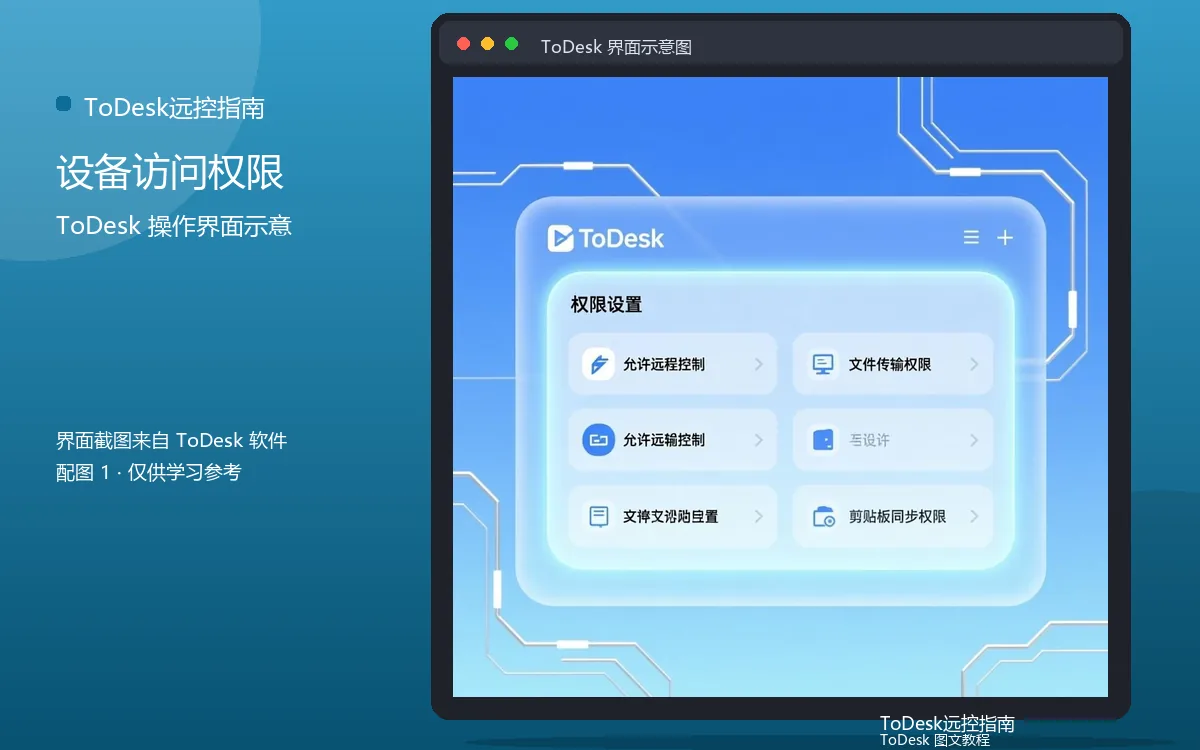
Task: Click the note document outline icon
Action: [x=598, y=517]
